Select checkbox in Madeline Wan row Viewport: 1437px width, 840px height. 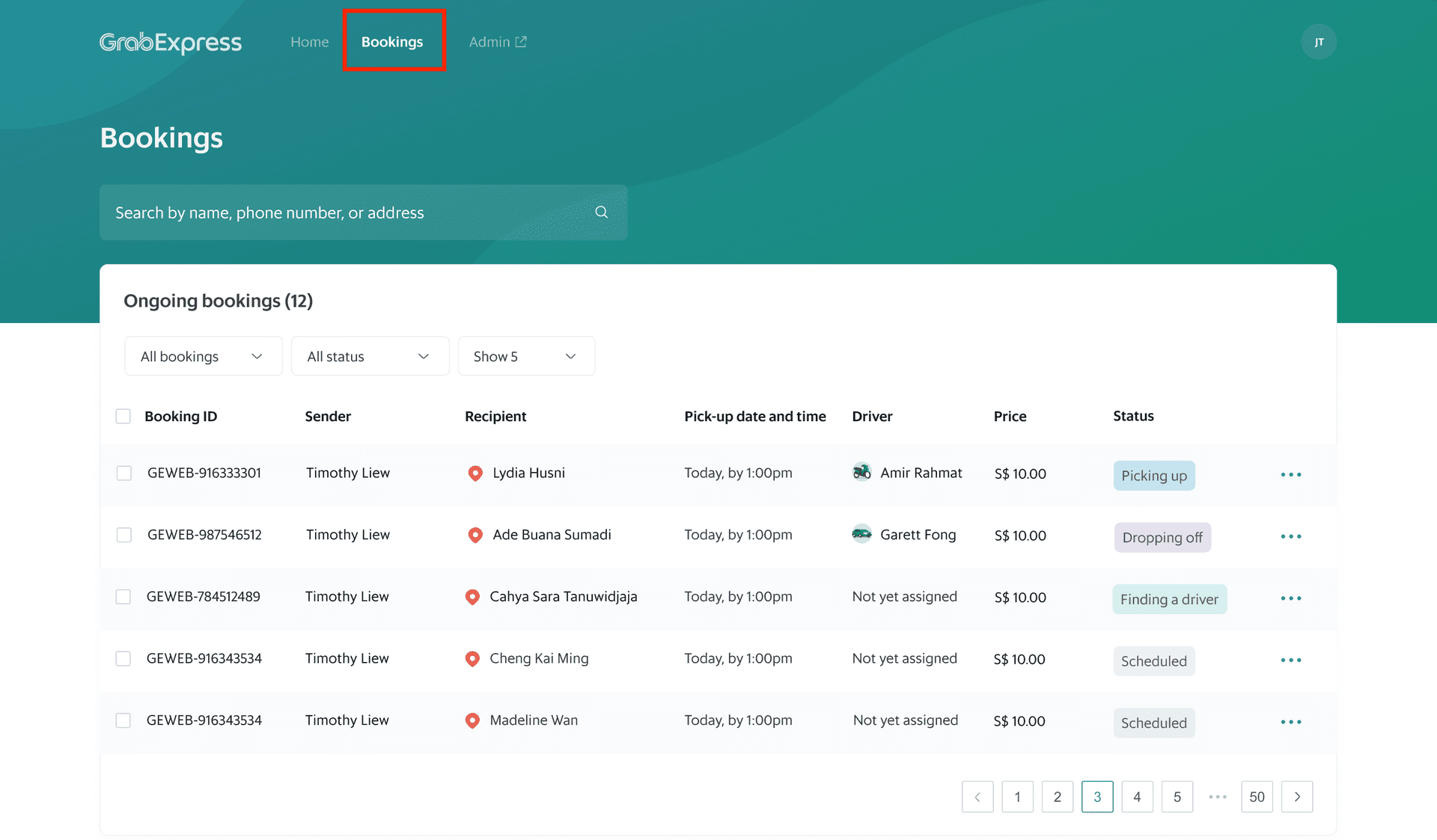[123, 721]
